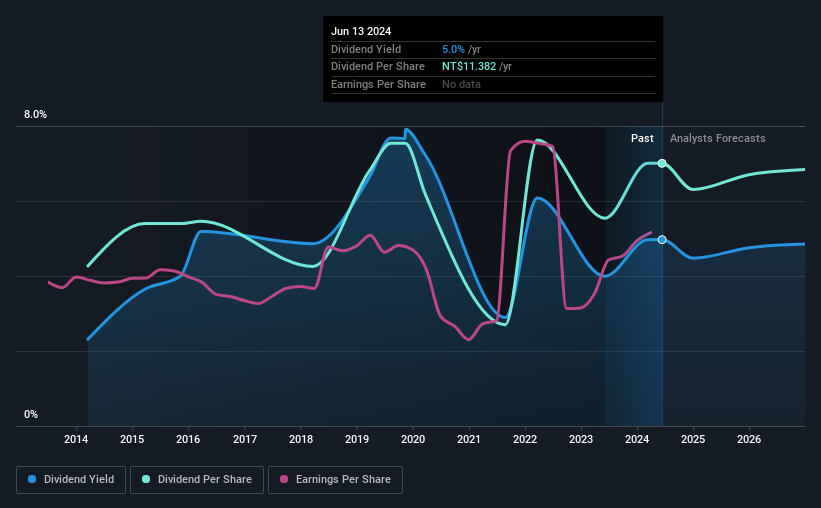Click the NT$11.382 dividend per share value

pos(469,67)
